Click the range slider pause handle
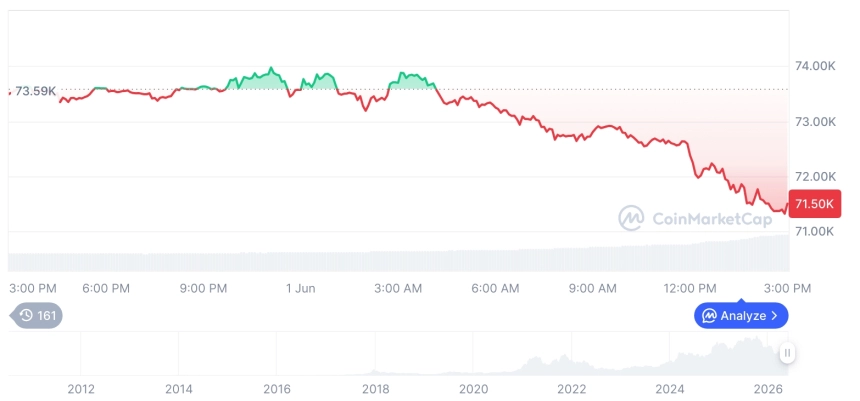This screenshot has height=401, width=860. [788, 353]
